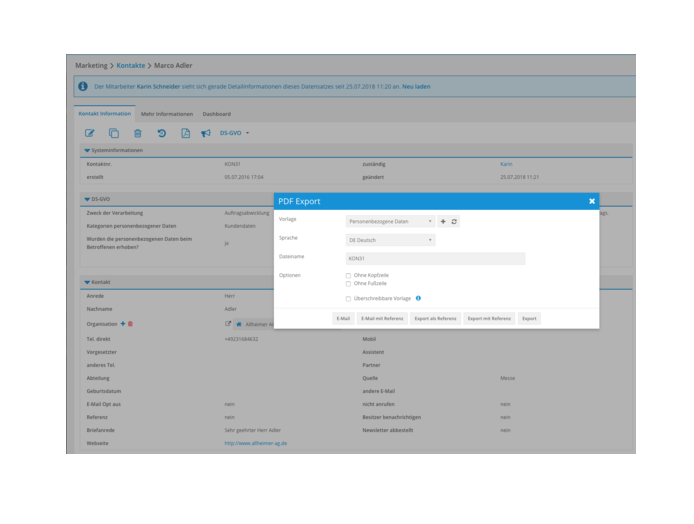Click the Messe value for Quelle
The width and height of the screenshot is (694, 524).
tap(507, 378)
